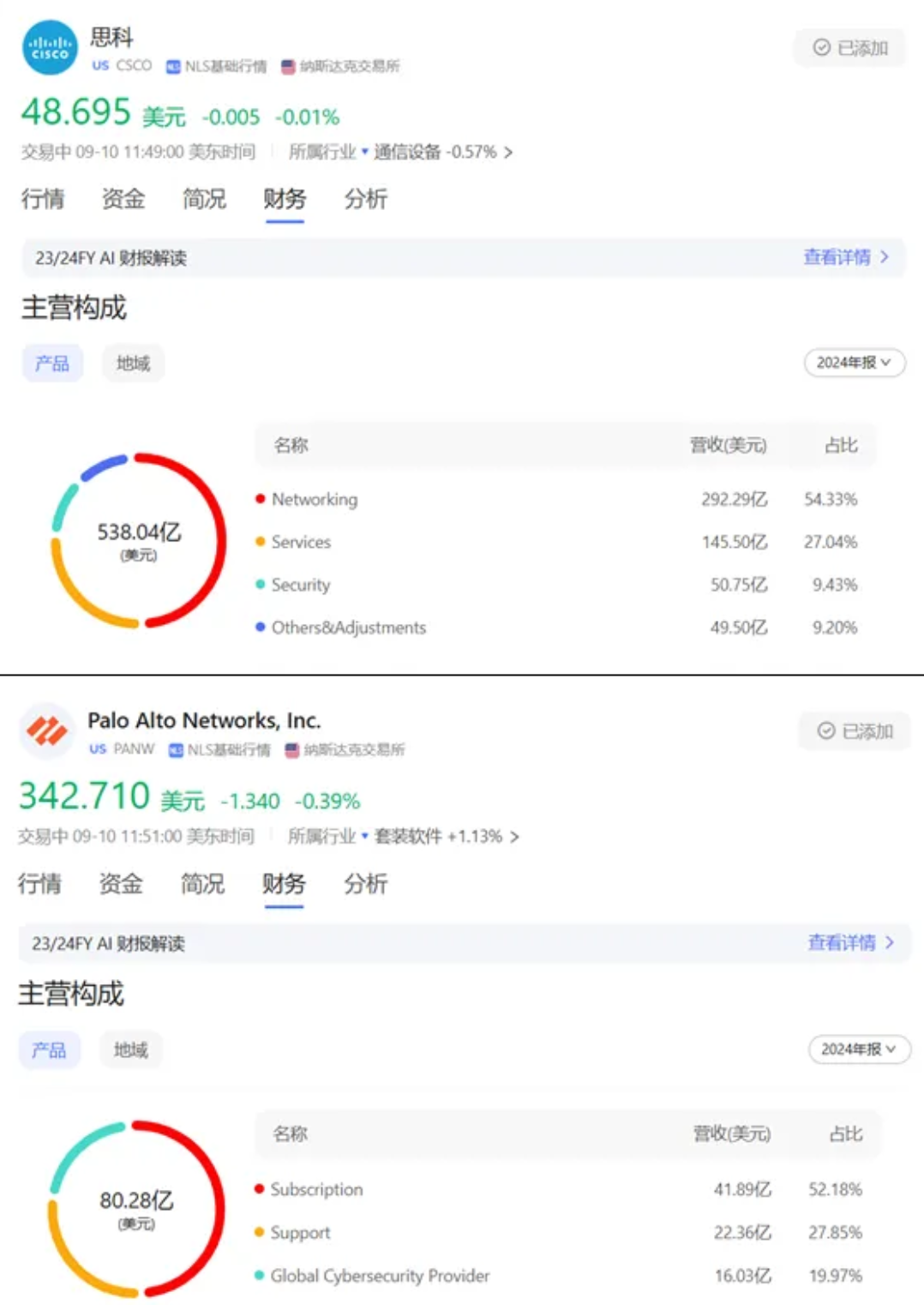Click 查看详情 link in Cisco AI report banner
This screenshot has width=924, height=1310.
coord(846,257)
